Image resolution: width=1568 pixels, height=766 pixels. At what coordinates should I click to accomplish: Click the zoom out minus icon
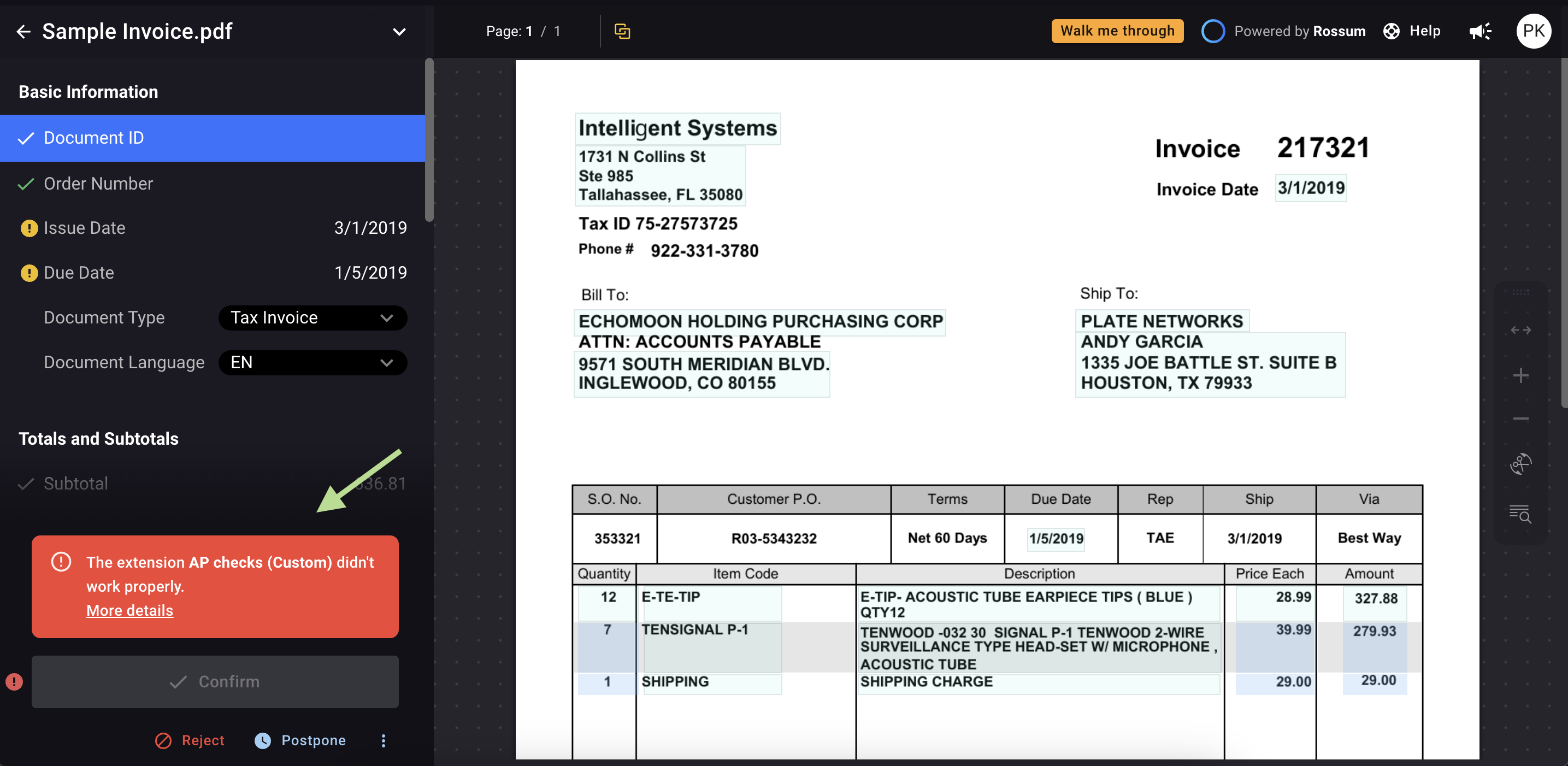pos(1520,419)
